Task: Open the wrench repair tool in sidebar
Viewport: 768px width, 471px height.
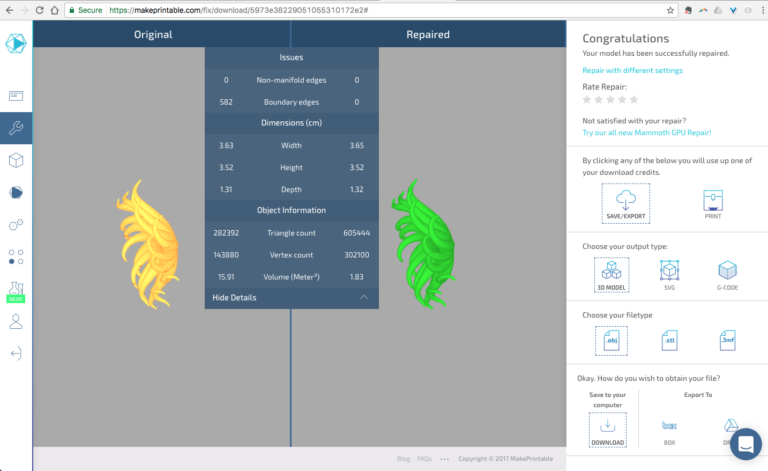Action: click(16, 128)
